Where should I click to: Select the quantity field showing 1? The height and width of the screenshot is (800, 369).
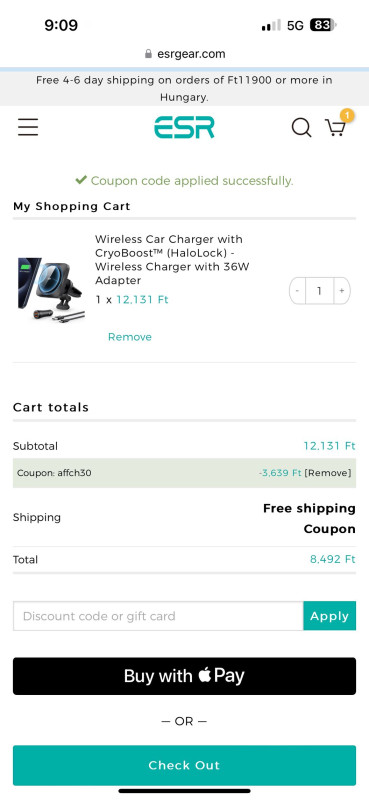pos(319,291)
